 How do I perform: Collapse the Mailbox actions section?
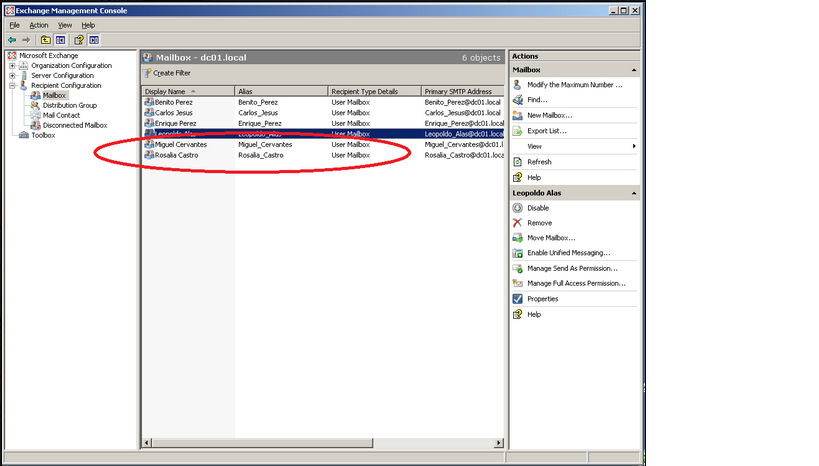click(x=634, y=70)
